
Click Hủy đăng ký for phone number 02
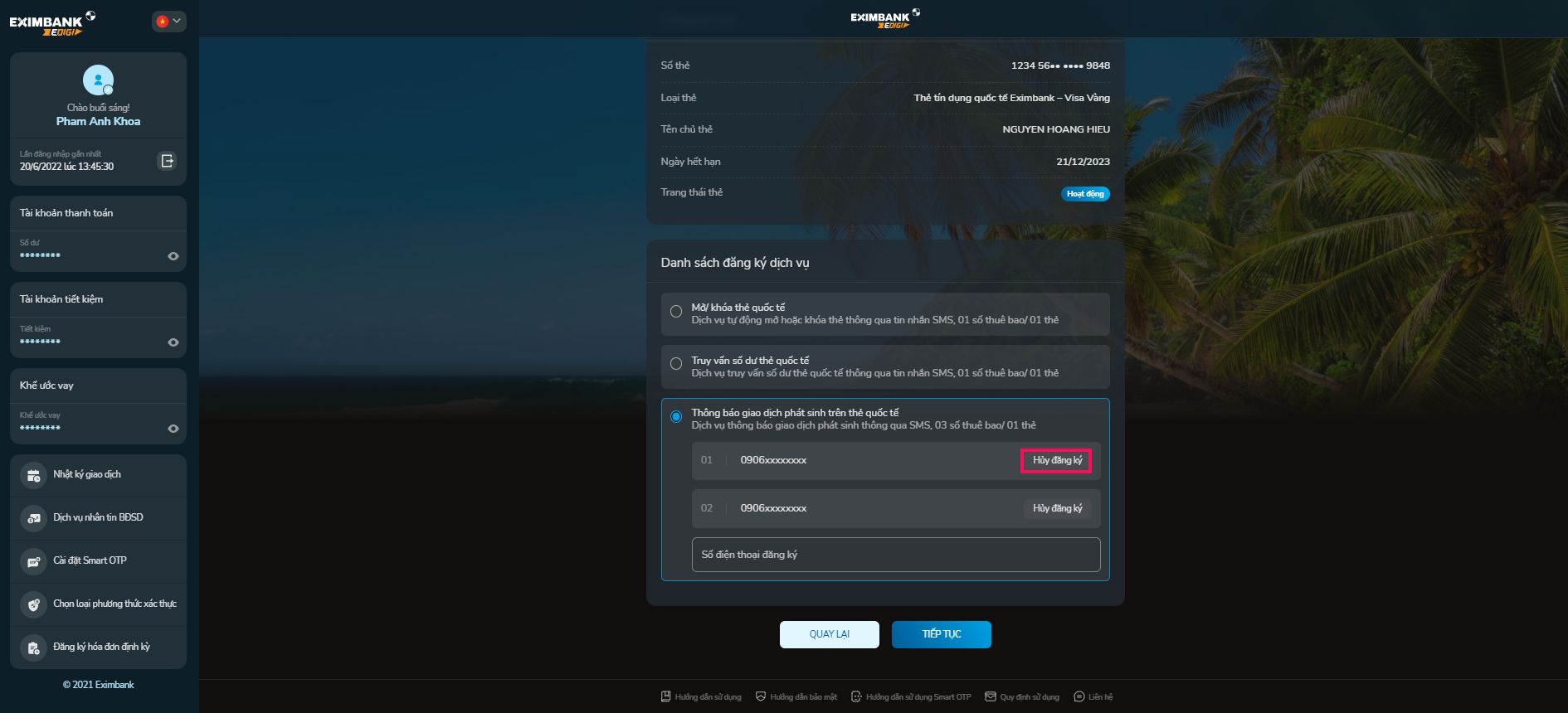pyautogui.click(x=1057, y=508)
